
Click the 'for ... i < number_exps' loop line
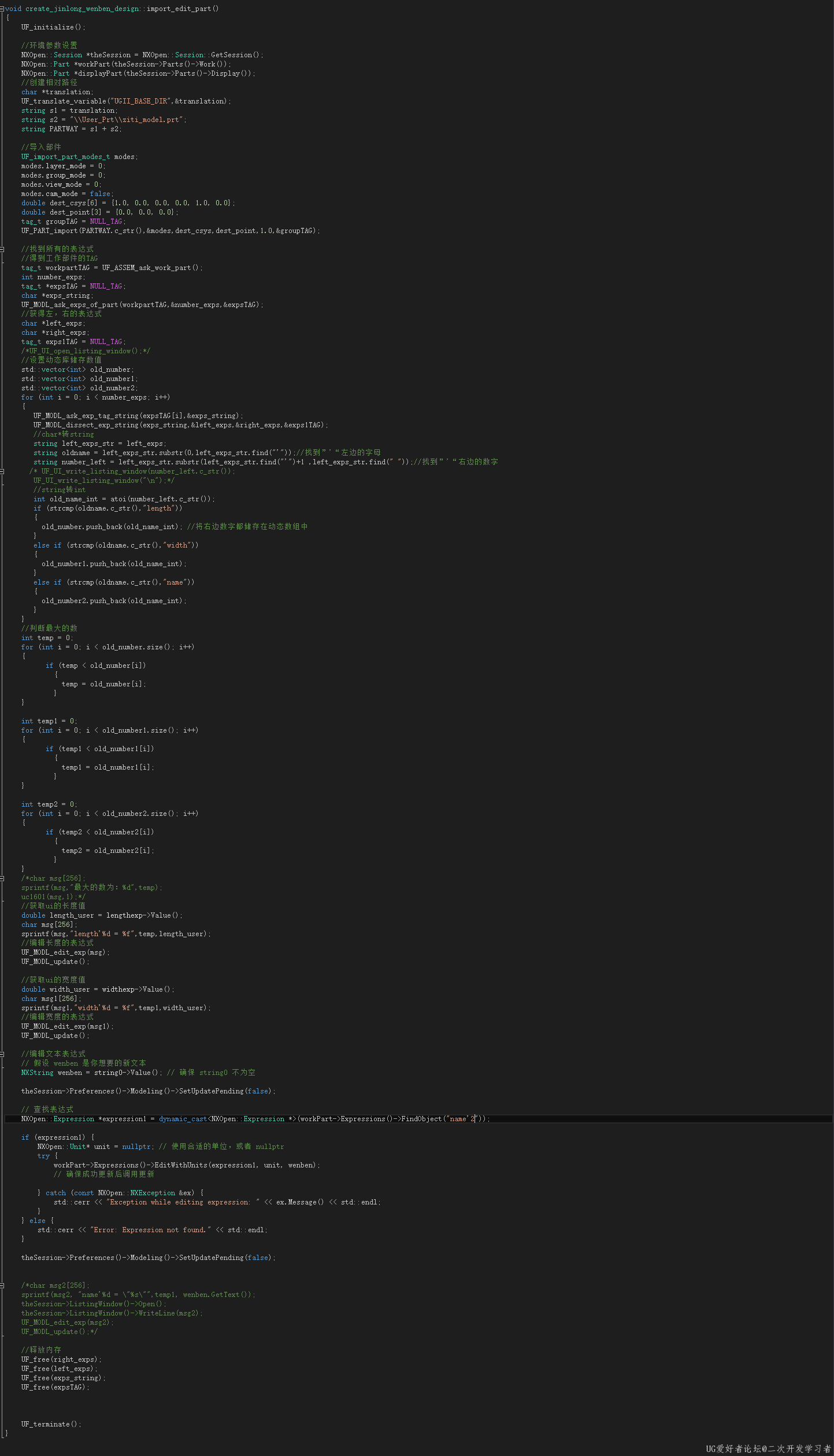tap(96, 397)
